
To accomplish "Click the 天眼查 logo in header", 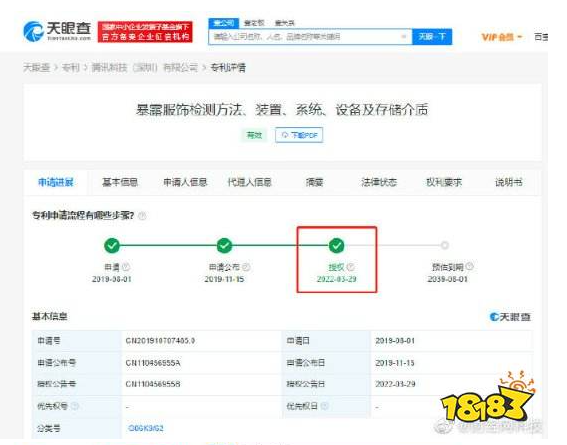I will [x=57, y=31].
